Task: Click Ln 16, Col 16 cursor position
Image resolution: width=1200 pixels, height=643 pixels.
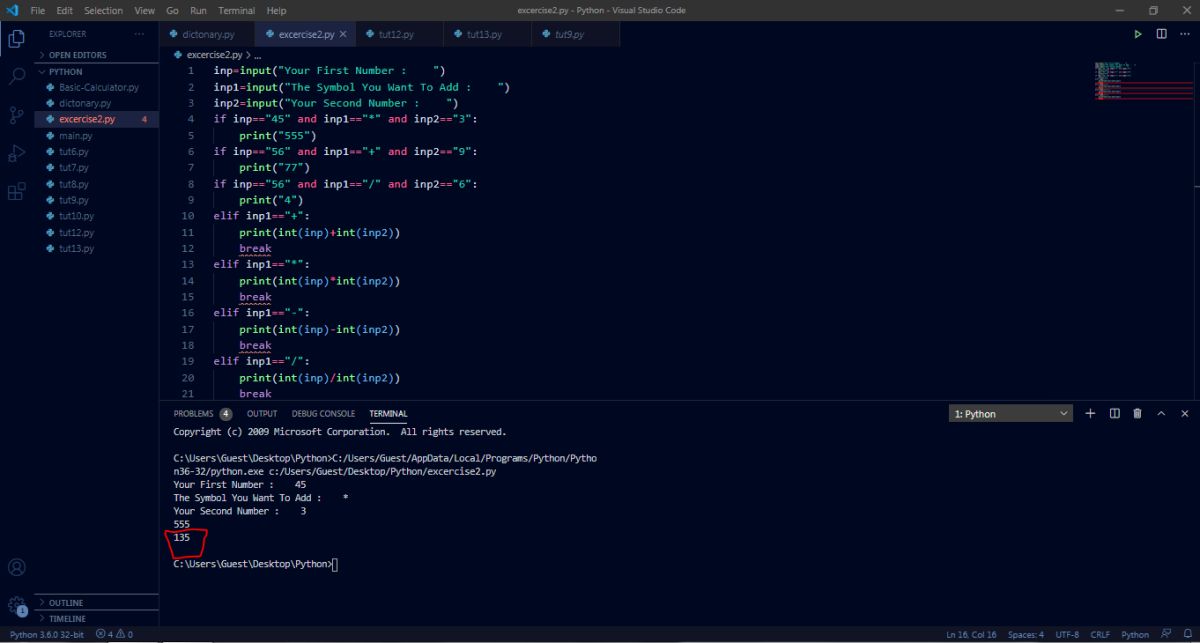Action: [x=971, y=634]
